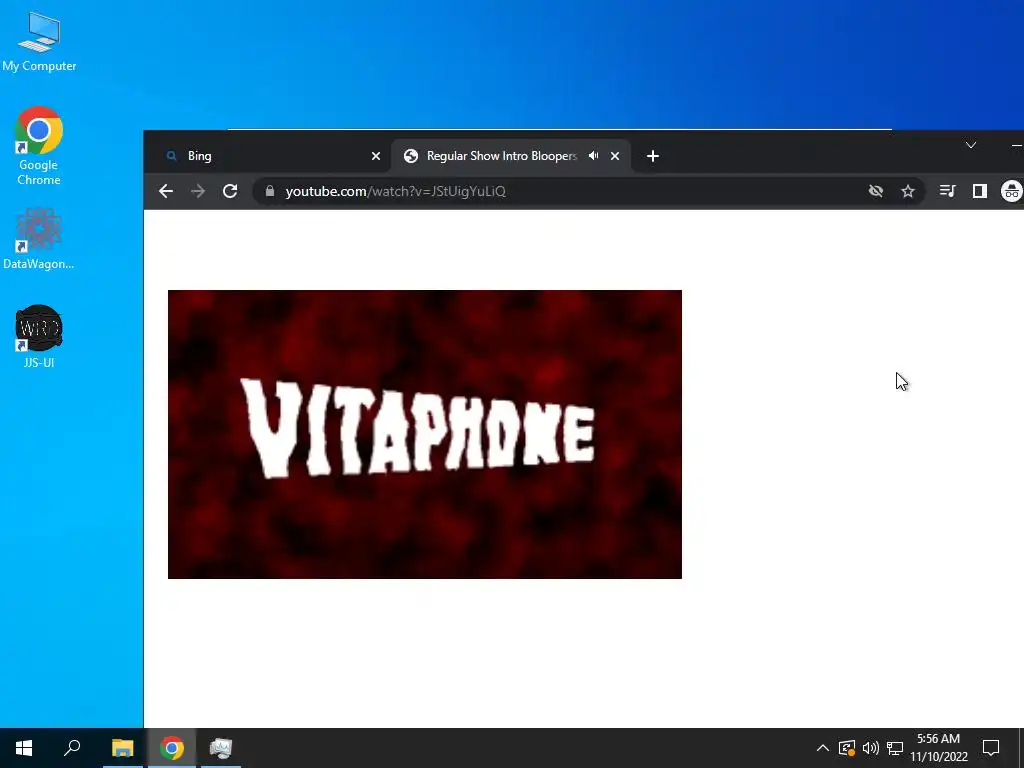This screenshot has height=768, width=1024.
Task: Toggle Chrome side panel
Action: coord(980,191)
